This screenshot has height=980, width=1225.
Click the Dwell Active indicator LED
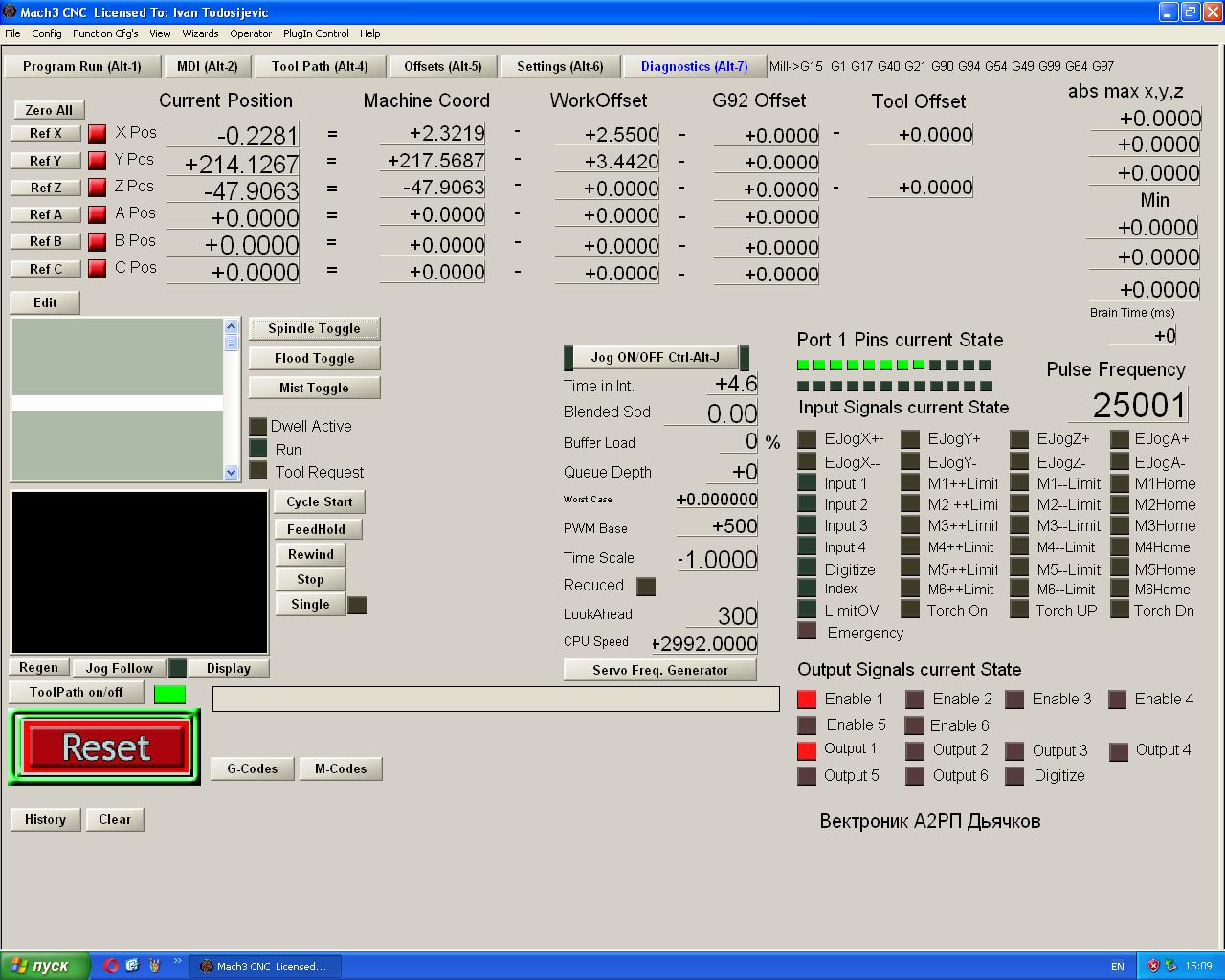pos(257,426)
